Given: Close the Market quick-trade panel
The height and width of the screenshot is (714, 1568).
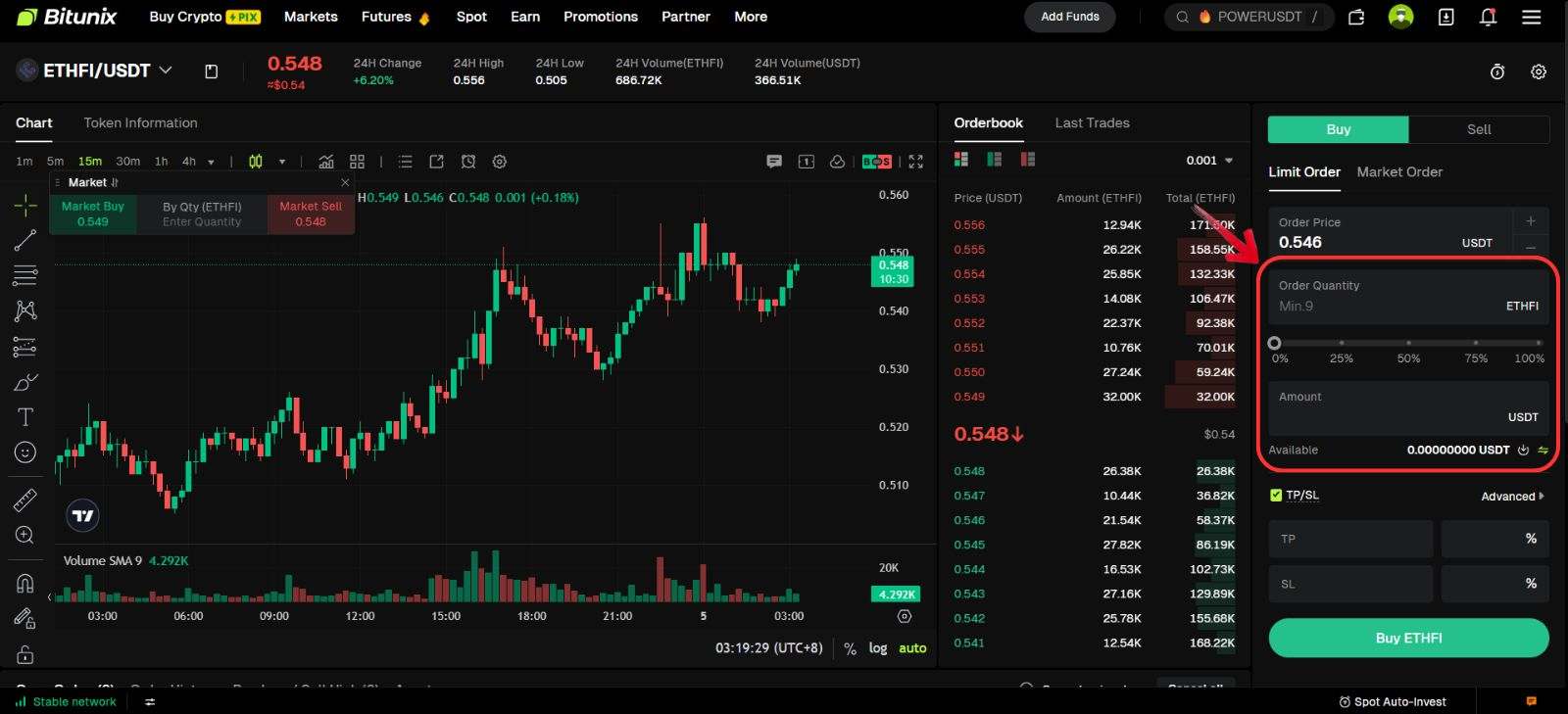Looking at the screenshot, I should click(x=345, y=182).
